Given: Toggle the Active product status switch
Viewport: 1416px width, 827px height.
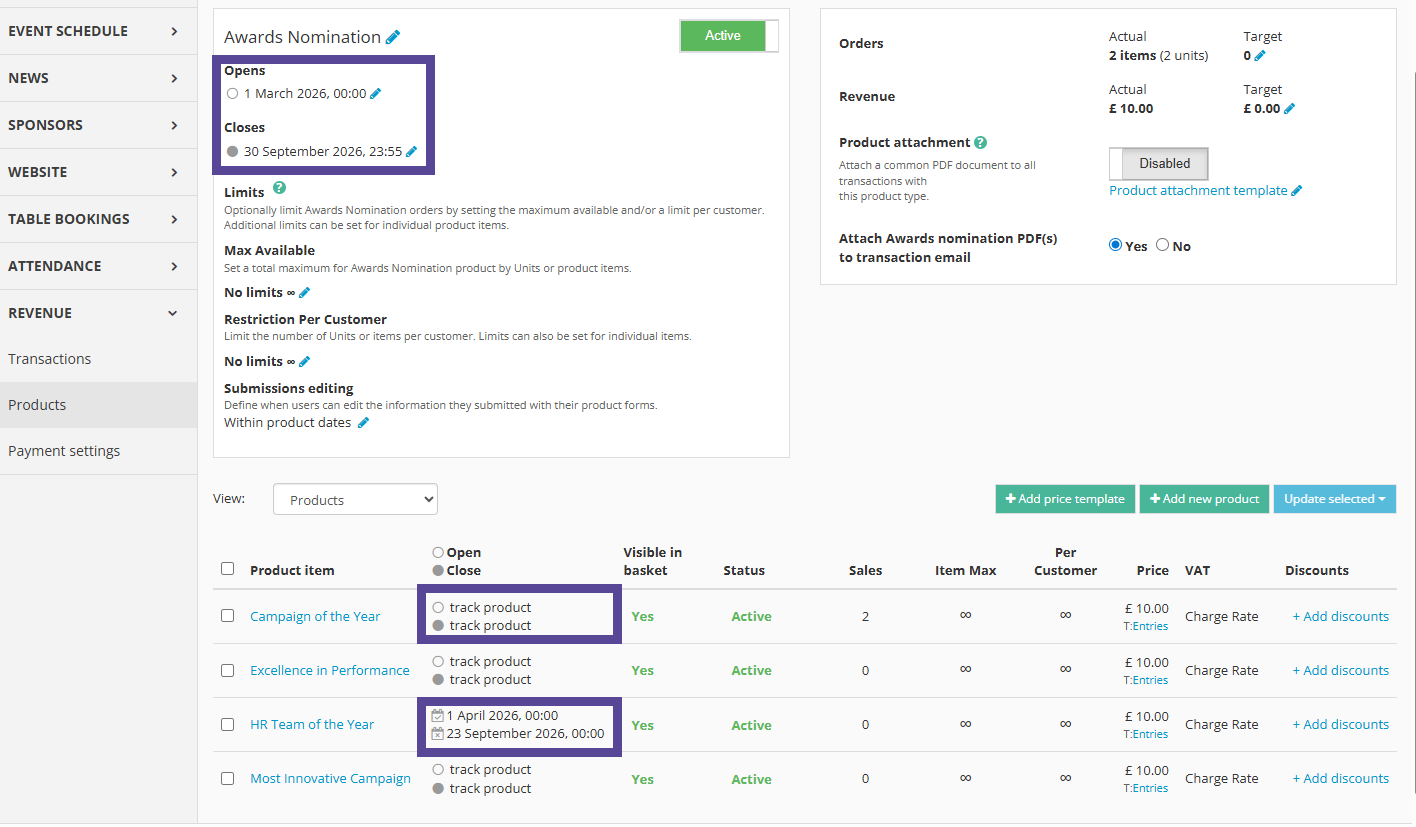Looking at the screenshot, I should (x=728, y=36).
